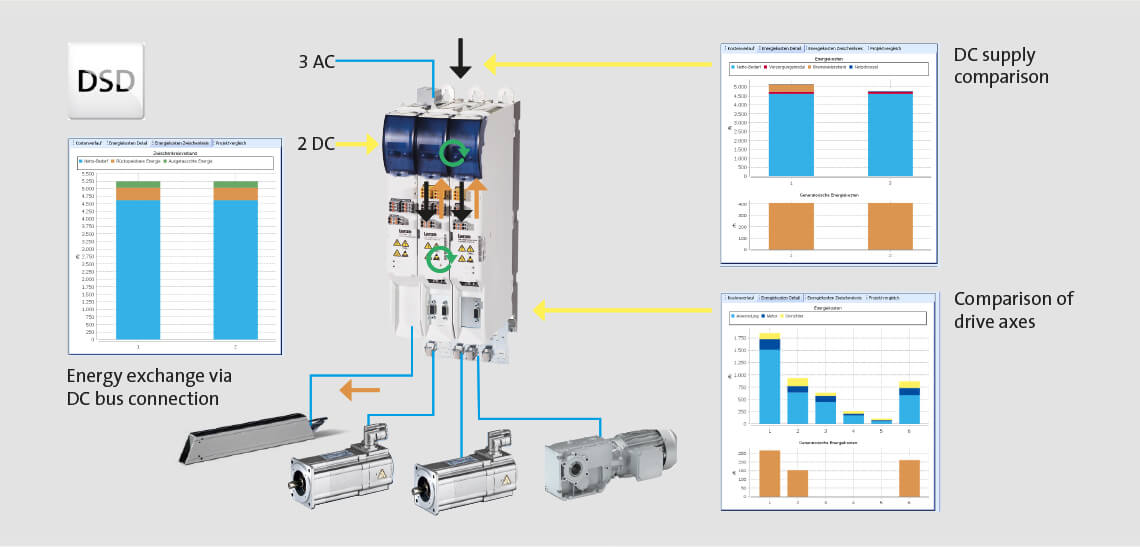Select axis 1 bar in the drive axes energy chart

[770, 378]
